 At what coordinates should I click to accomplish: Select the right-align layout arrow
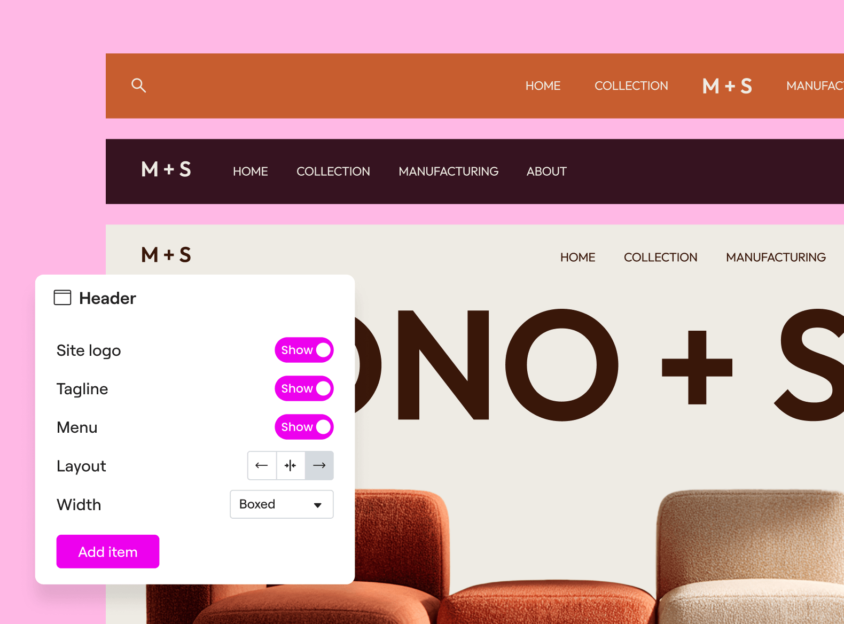(319, 465)
